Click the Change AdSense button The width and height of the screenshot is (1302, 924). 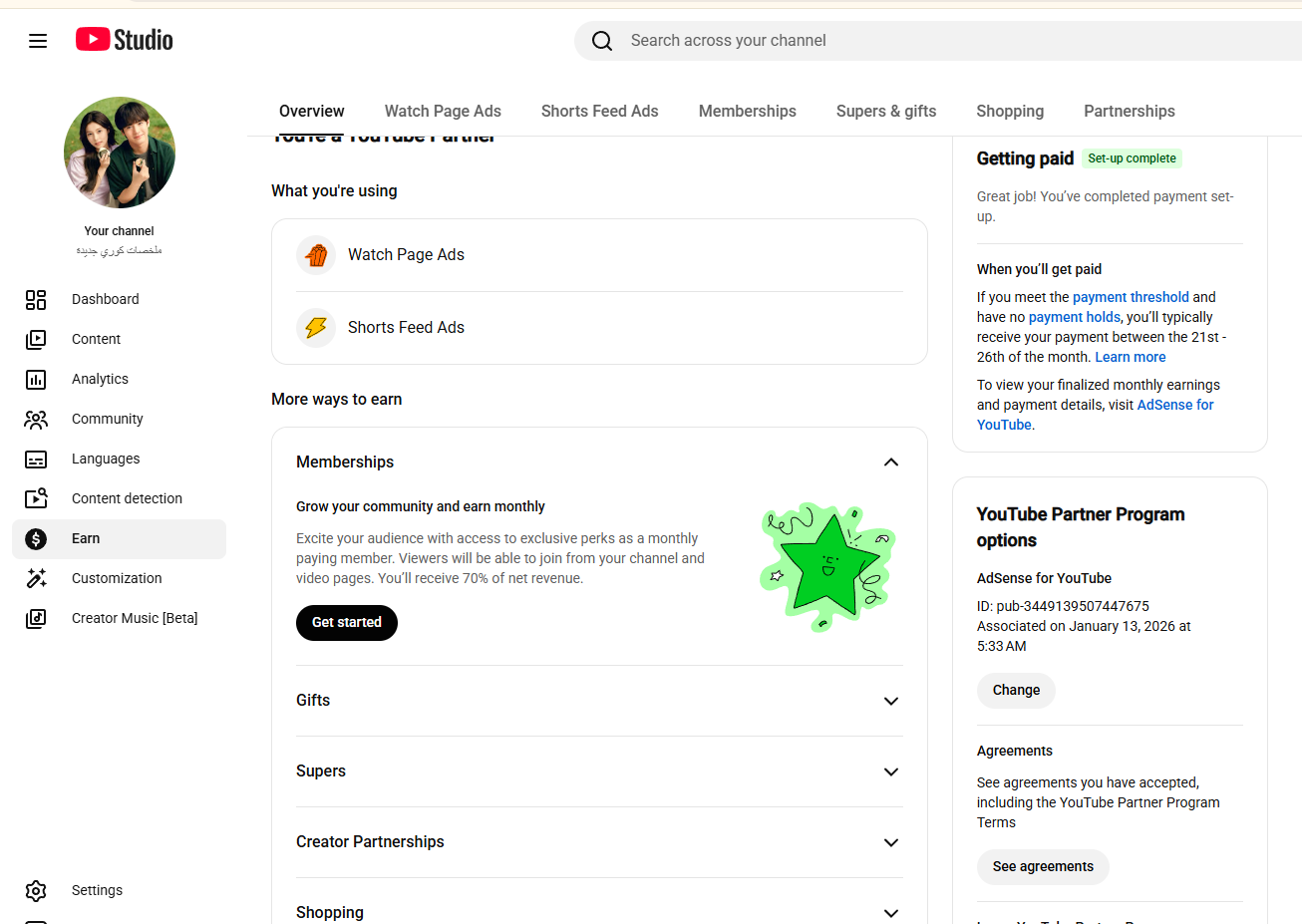(x=1016, y=690)
